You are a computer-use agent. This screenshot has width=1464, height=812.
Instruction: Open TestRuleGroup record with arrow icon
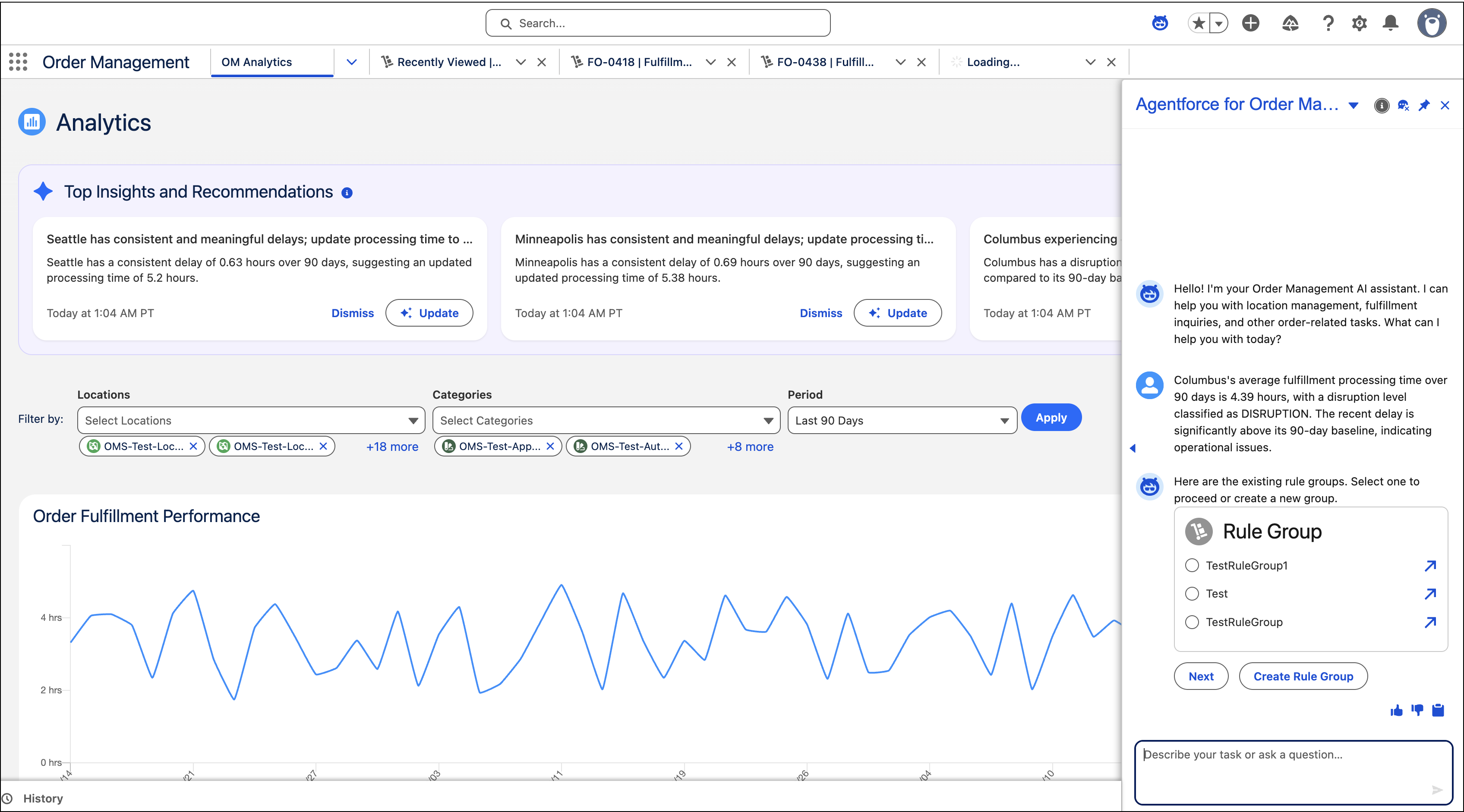pos(1430,622)
